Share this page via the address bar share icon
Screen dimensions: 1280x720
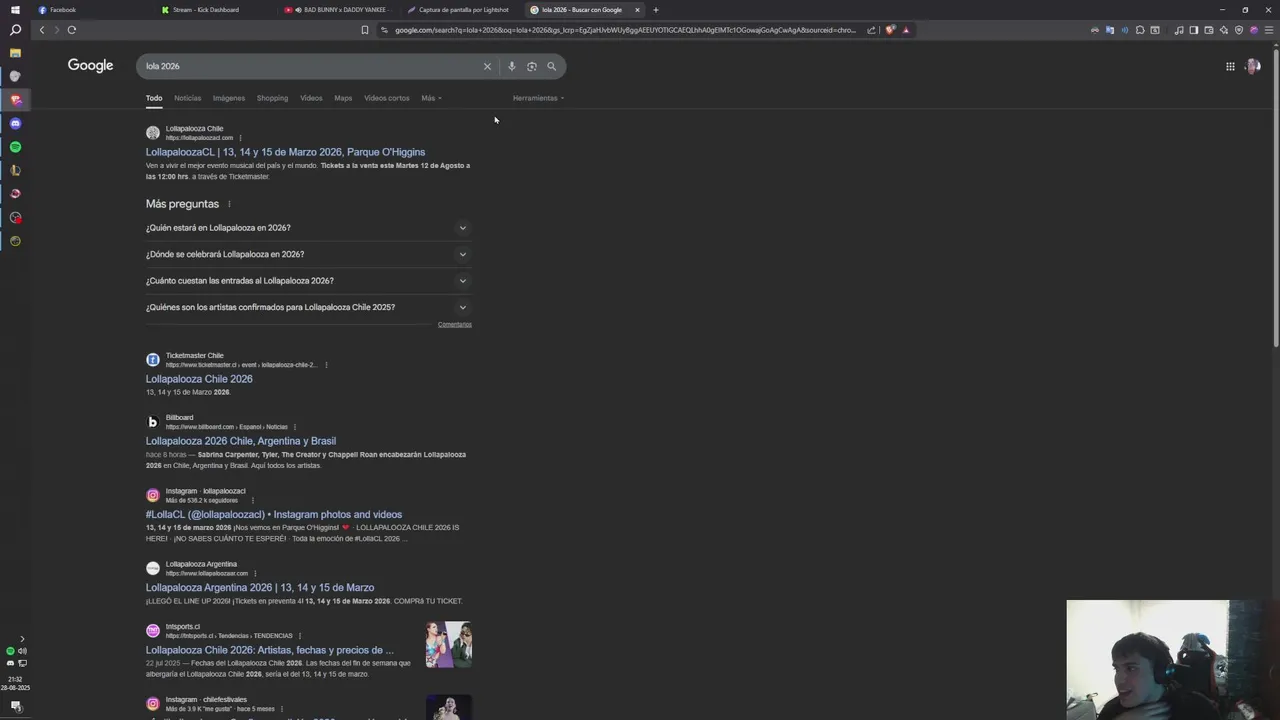pyautogui.click(x=871, y=30)
